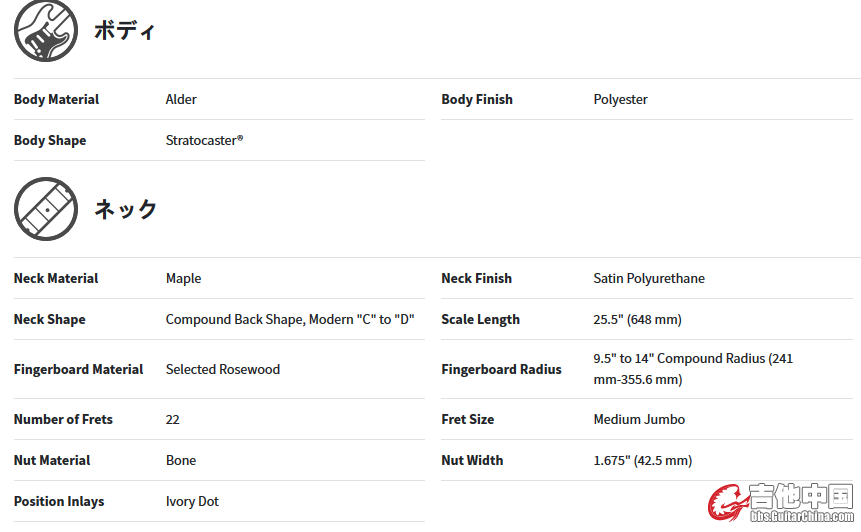Viewport: 861px width, 532px height.
Task: Click the guitar body icon
Action: [46, 31]
